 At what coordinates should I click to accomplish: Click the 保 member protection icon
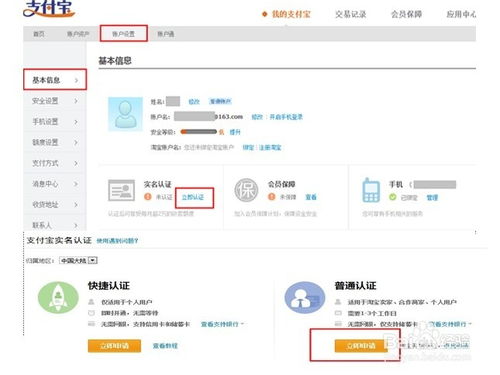246,190
